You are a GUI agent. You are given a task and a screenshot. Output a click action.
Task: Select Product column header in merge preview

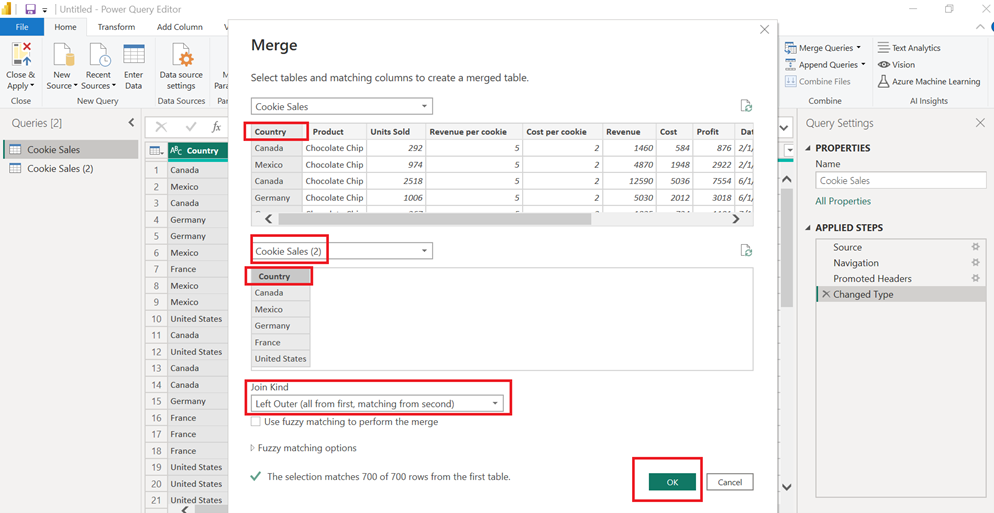334,132
